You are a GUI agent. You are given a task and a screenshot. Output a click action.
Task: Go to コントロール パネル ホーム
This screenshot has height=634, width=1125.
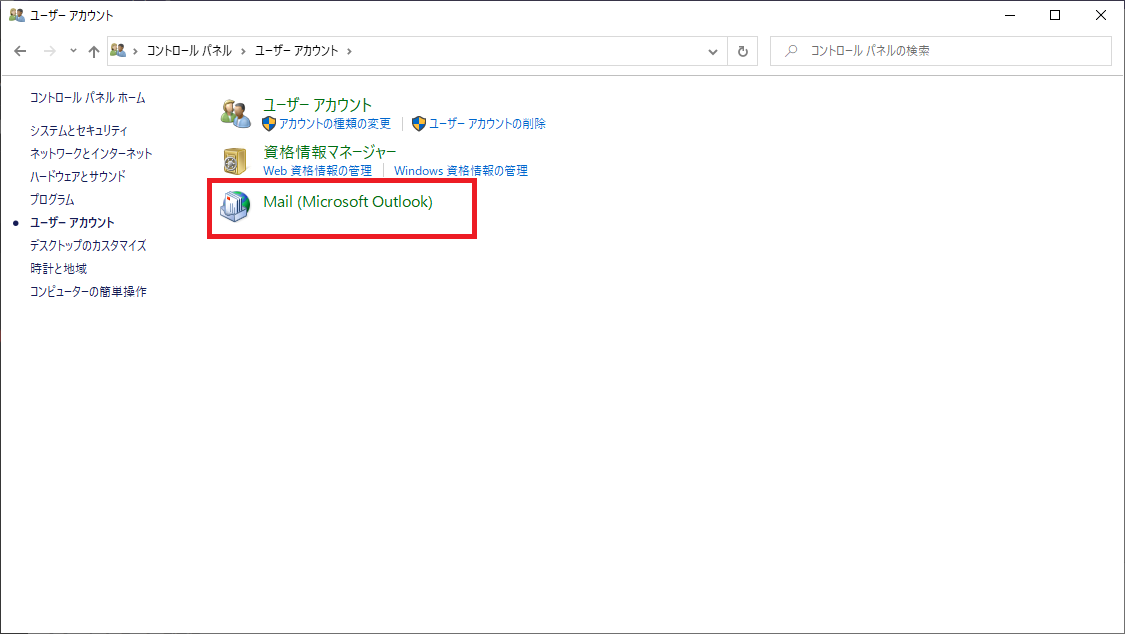(88, 98)
